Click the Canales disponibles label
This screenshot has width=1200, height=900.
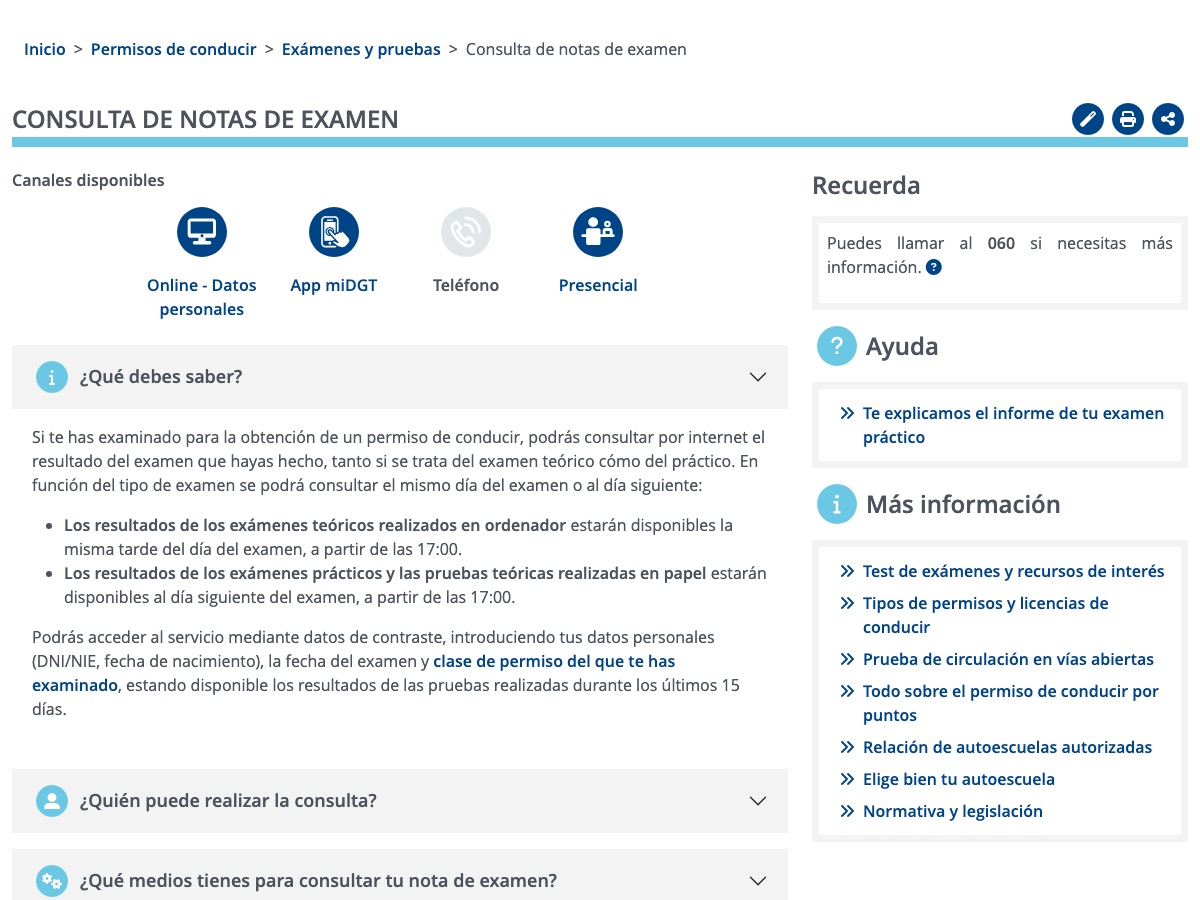point(88,180)
